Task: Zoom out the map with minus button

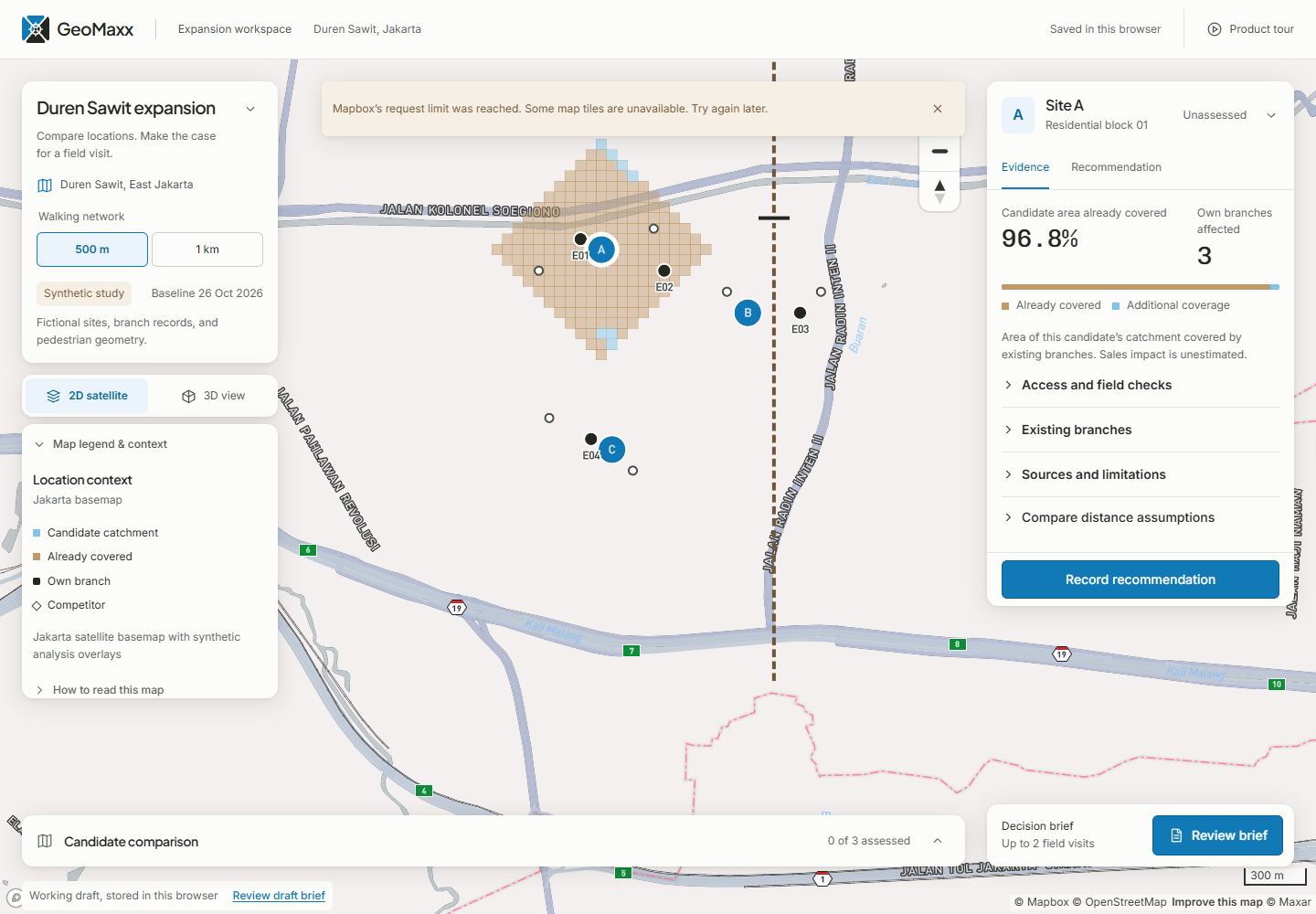Action: click(939, 151)
